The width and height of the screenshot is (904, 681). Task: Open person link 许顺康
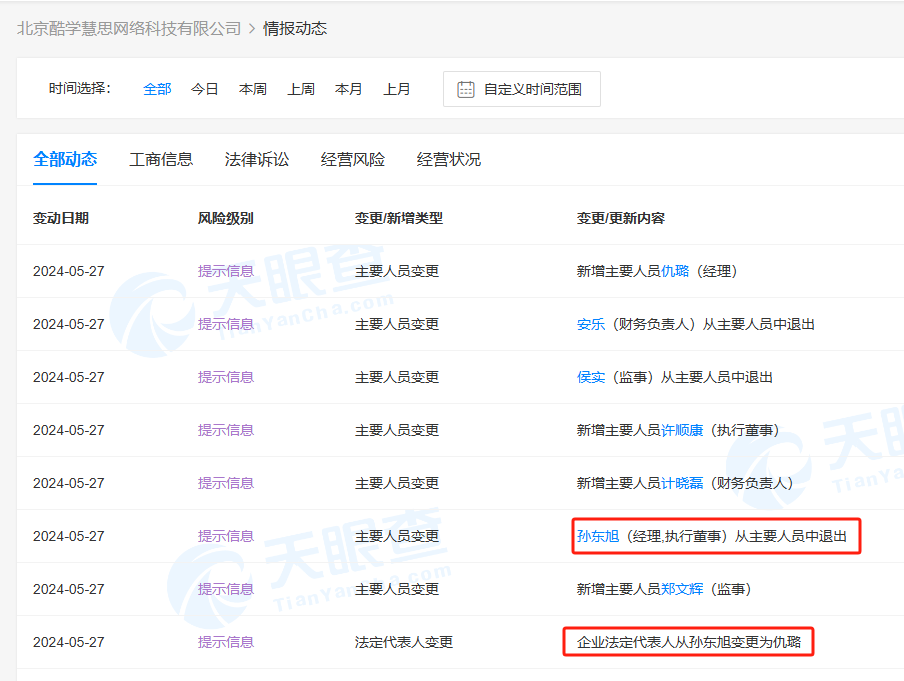[x=683, y=430]
